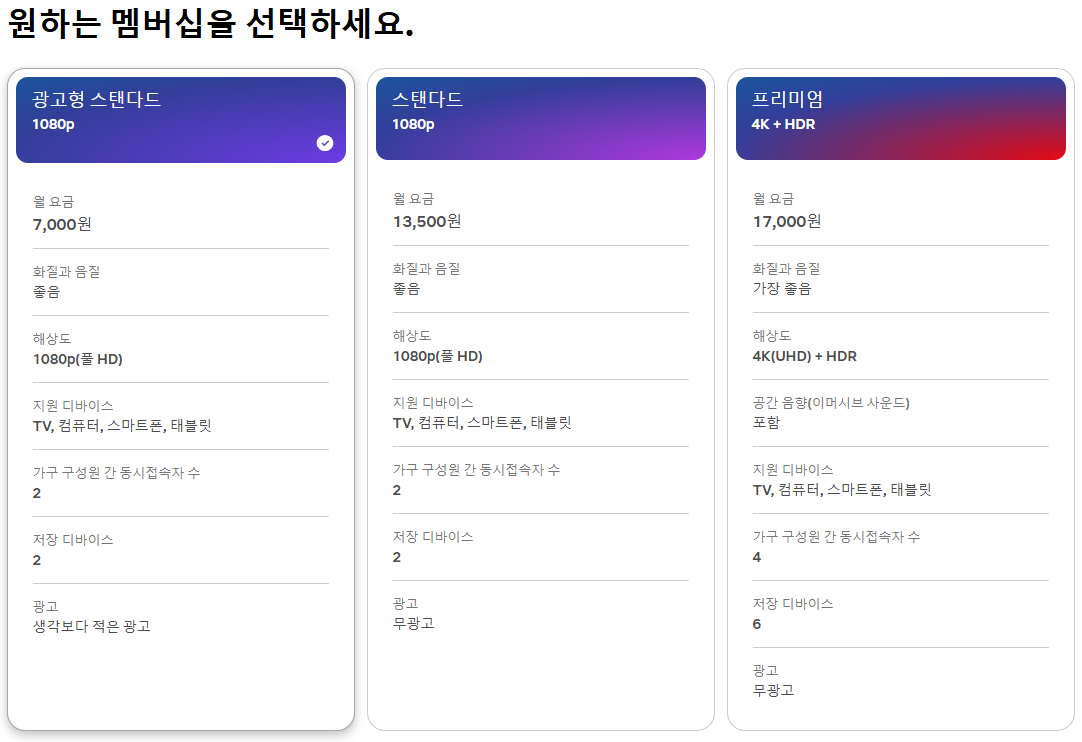Click 포함 value under 공간 음향
The width and height of the screenshot is (1082, 742).
coord(766,422)
